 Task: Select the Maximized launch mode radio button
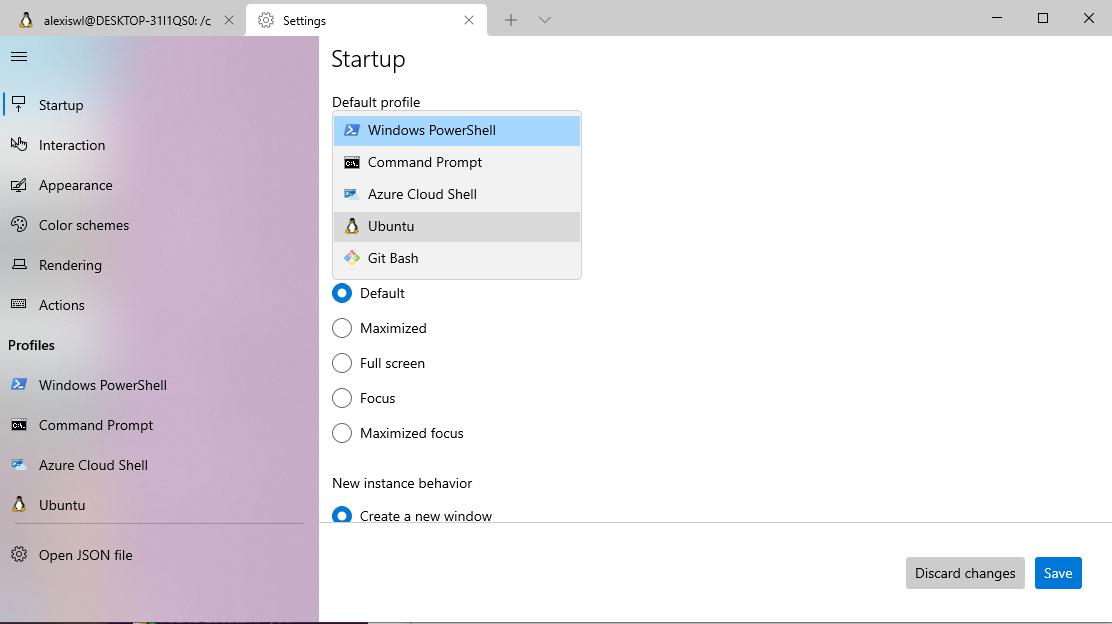tap(342, 328)
